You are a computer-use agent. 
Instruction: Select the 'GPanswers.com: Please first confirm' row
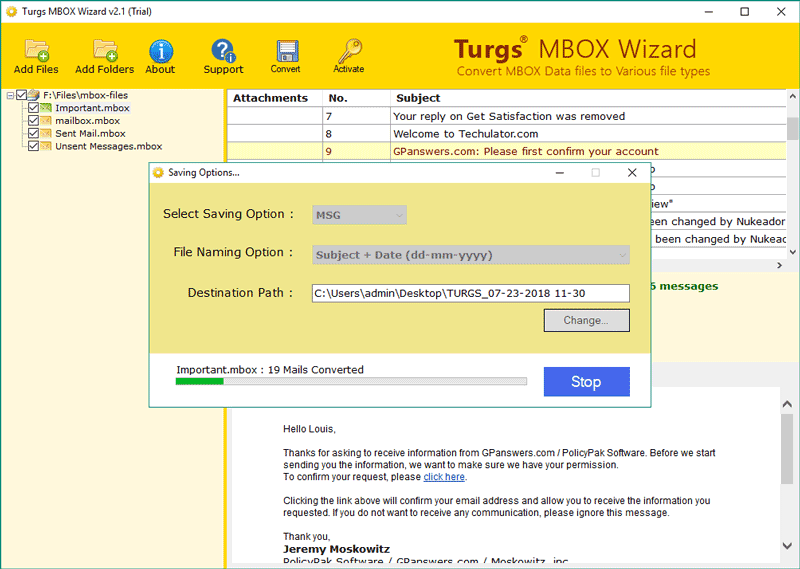click(x=507, y=151)
